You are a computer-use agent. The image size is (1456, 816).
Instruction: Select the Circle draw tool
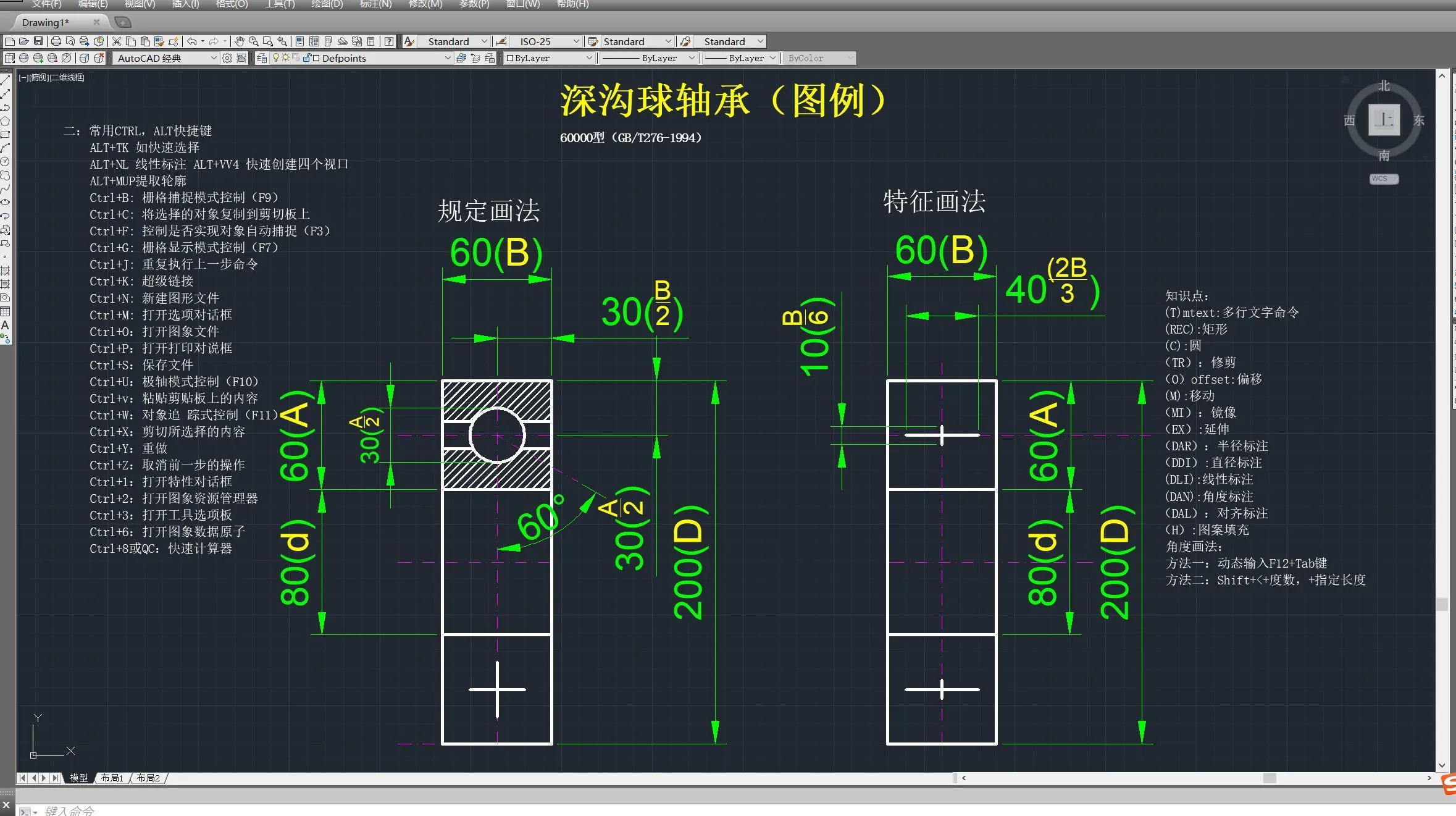click(x=6, y=161)
